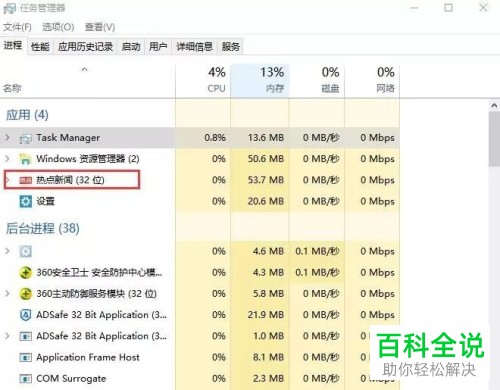Image resolution: width=500 pixels, height=390 pixels.
Task: Select the COM Surrogate row
Action: point(200,379)
